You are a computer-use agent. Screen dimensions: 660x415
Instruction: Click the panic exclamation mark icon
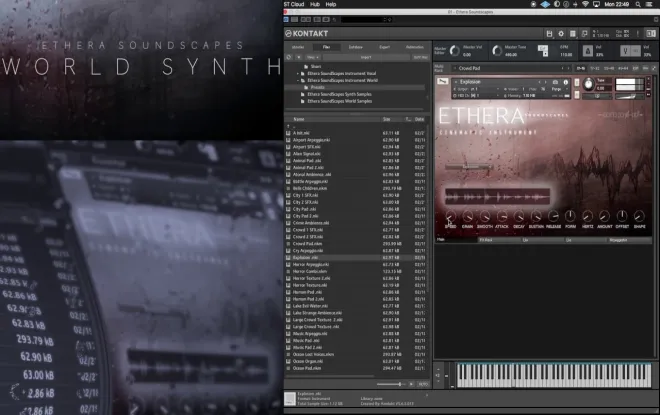pyautogui.click(x=638, y=34)
